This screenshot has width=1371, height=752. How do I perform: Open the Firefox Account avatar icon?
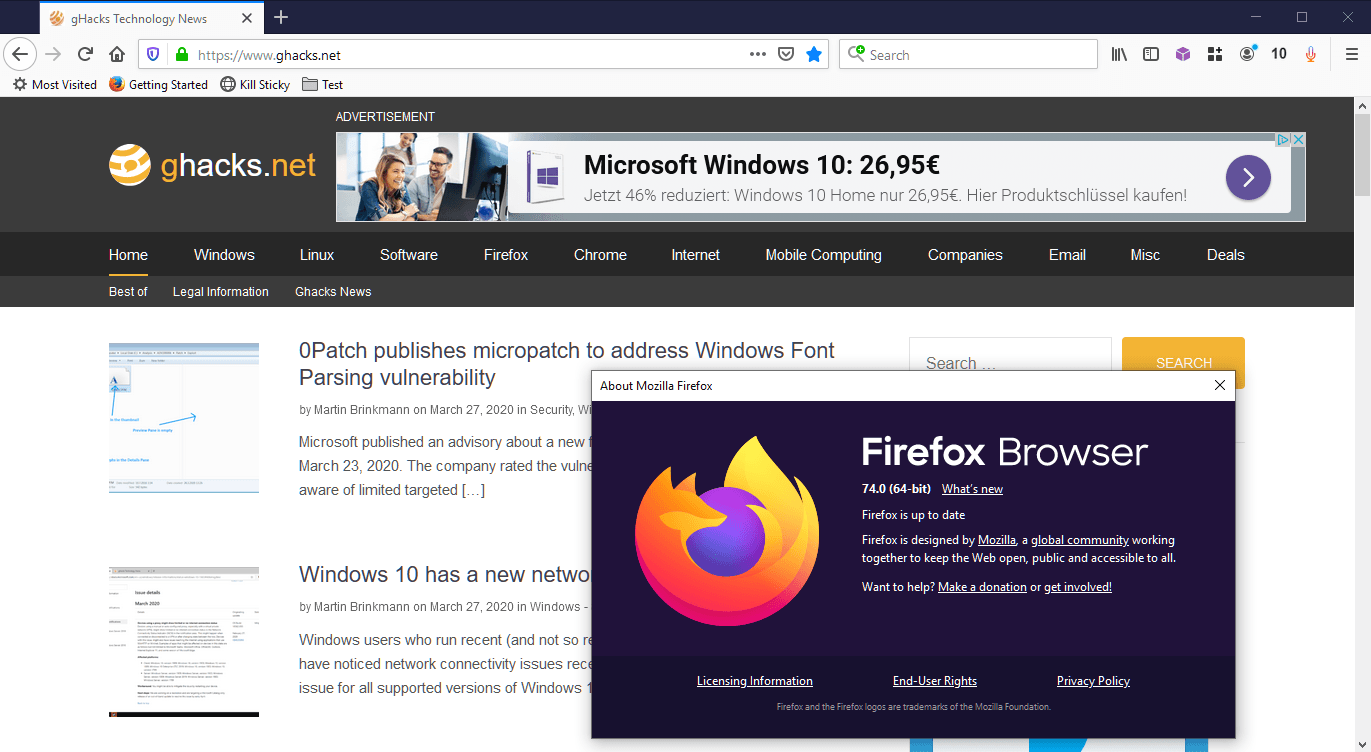1247,54
